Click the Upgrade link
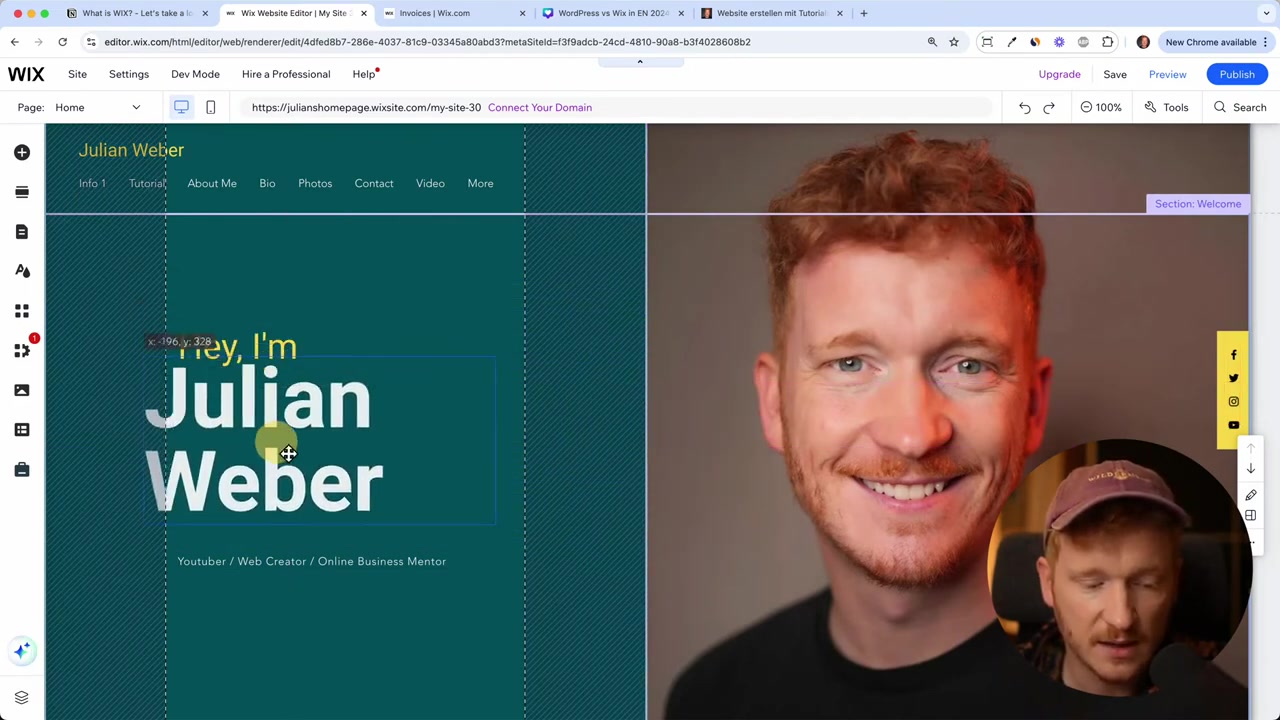Image resolution: width=1280 pixels, height=720 pixels. point(1059,74)
